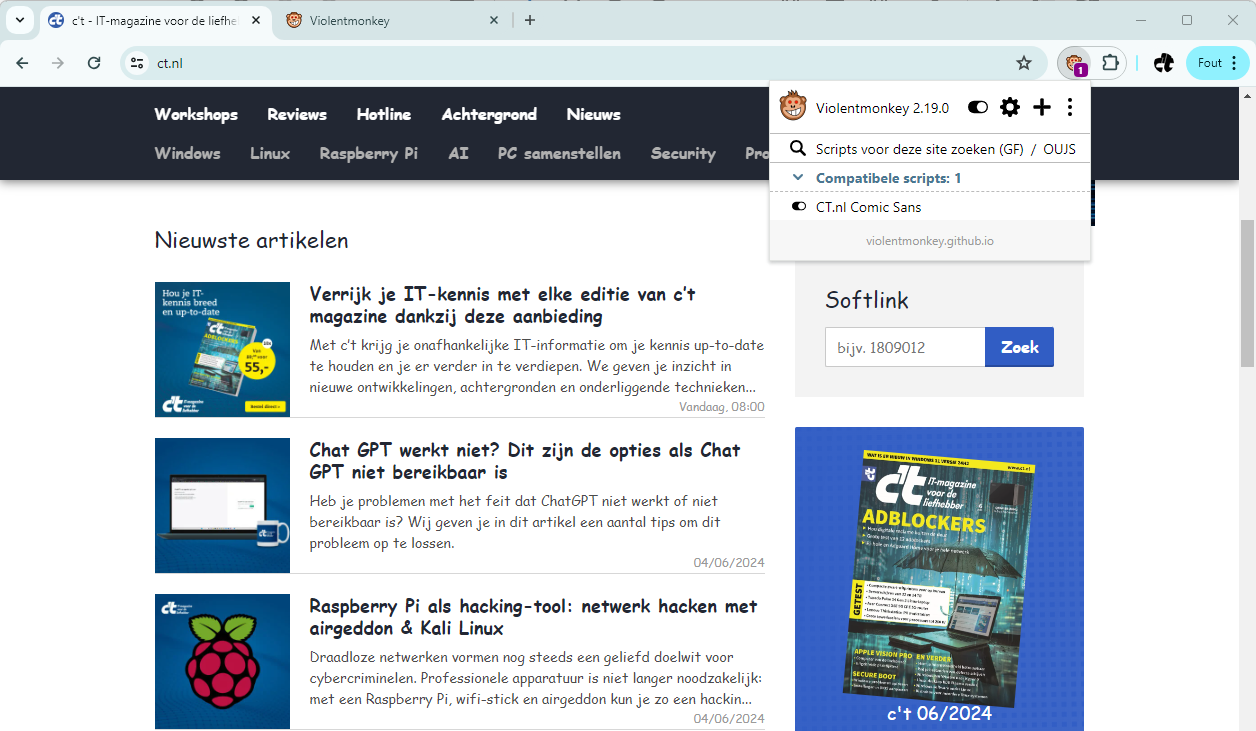Select the Raspberry Pi topic

pyautogui.click(x=369, y=153)
